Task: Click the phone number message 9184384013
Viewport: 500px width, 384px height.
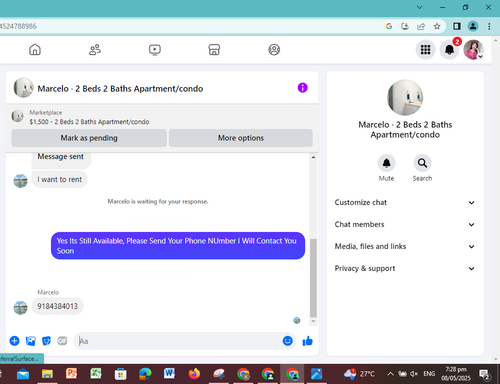Action: click(x=57, y=306)
